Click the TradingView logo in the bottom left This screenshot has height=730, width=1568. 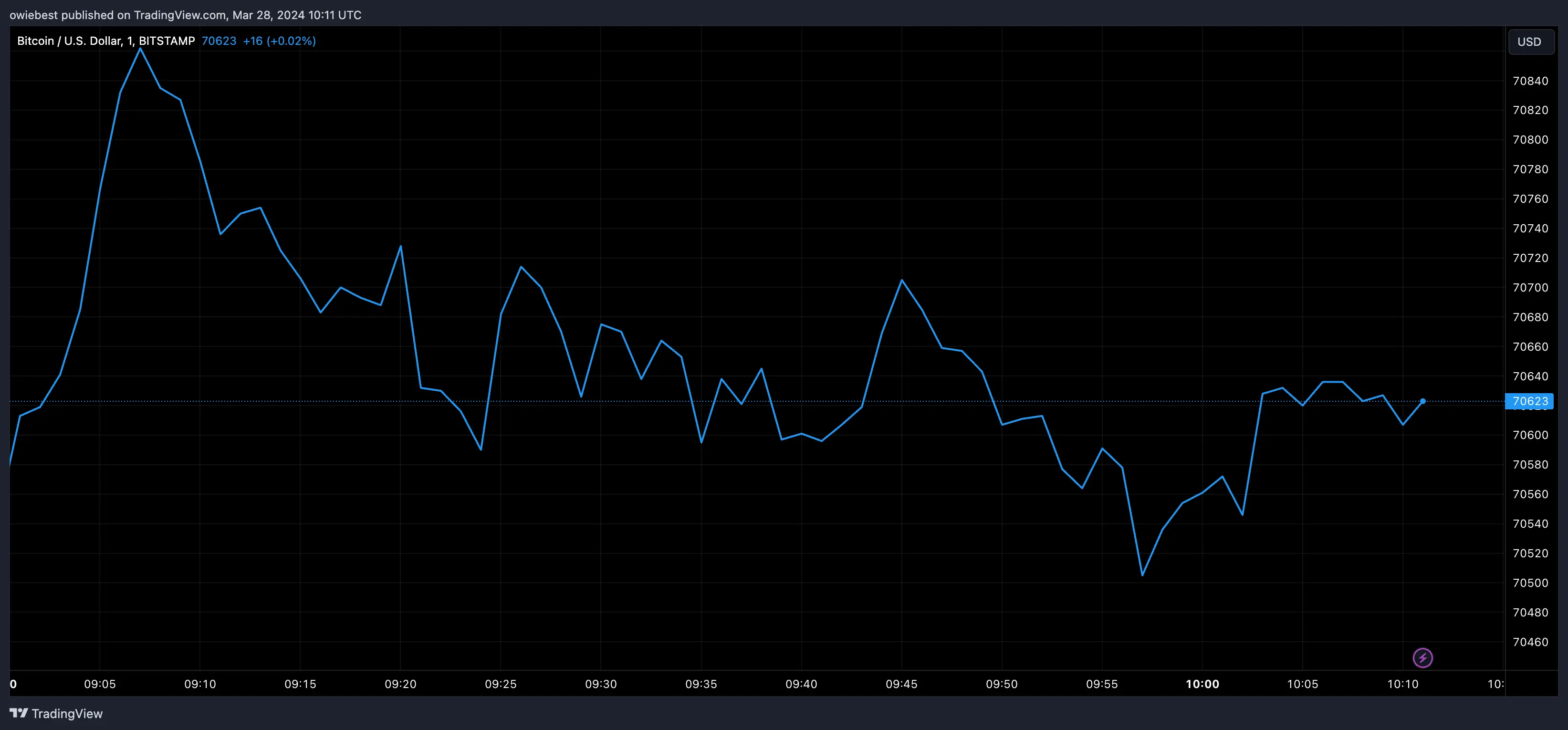point(20,712)
